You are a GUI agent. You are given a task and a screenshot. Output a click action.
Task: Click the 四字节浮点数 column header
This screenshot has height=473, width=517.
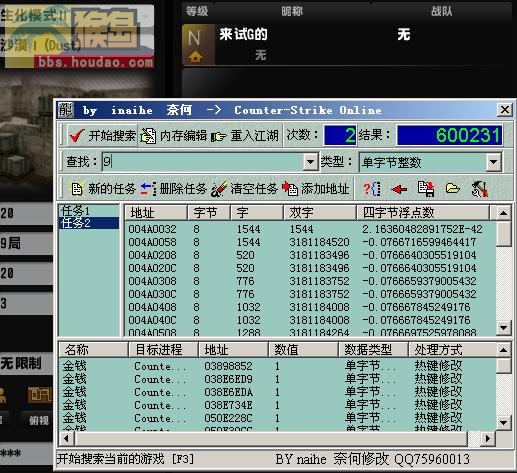423,213
